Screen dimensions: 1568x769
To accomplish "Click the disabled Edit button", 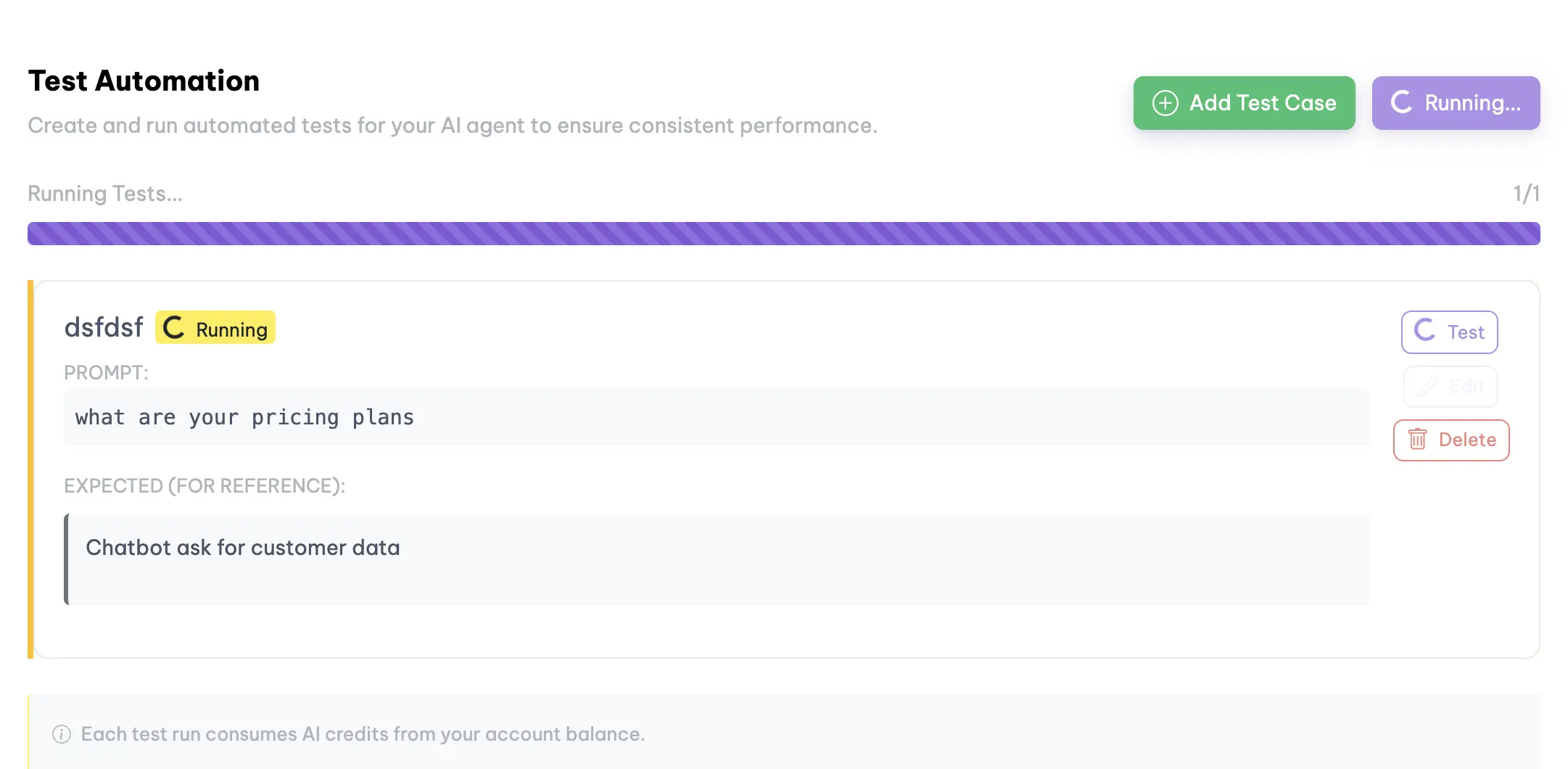I will [x=1450, y=386].
